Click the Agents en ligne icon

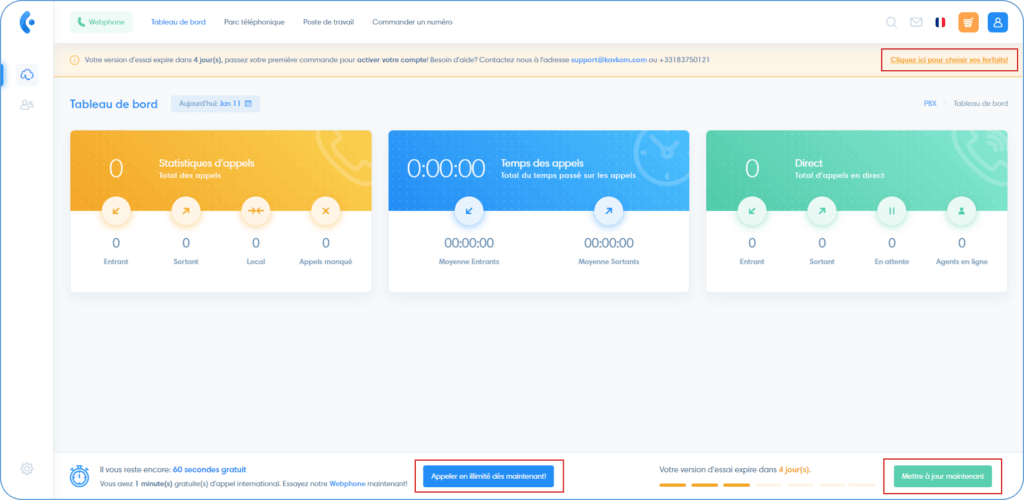[x=962, y=211]
